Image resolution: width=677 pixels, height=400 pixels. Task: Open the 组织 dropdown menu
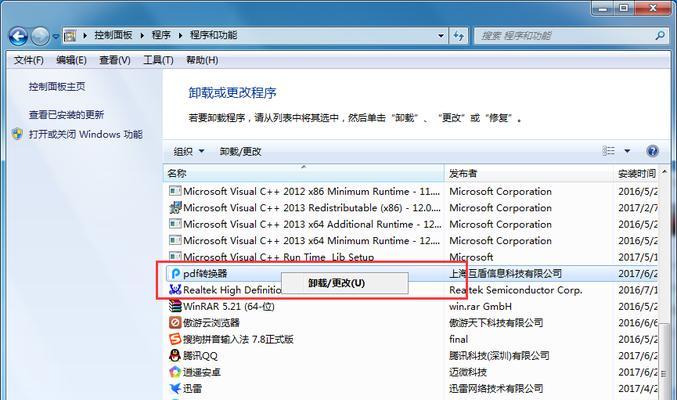click(189, 152)
